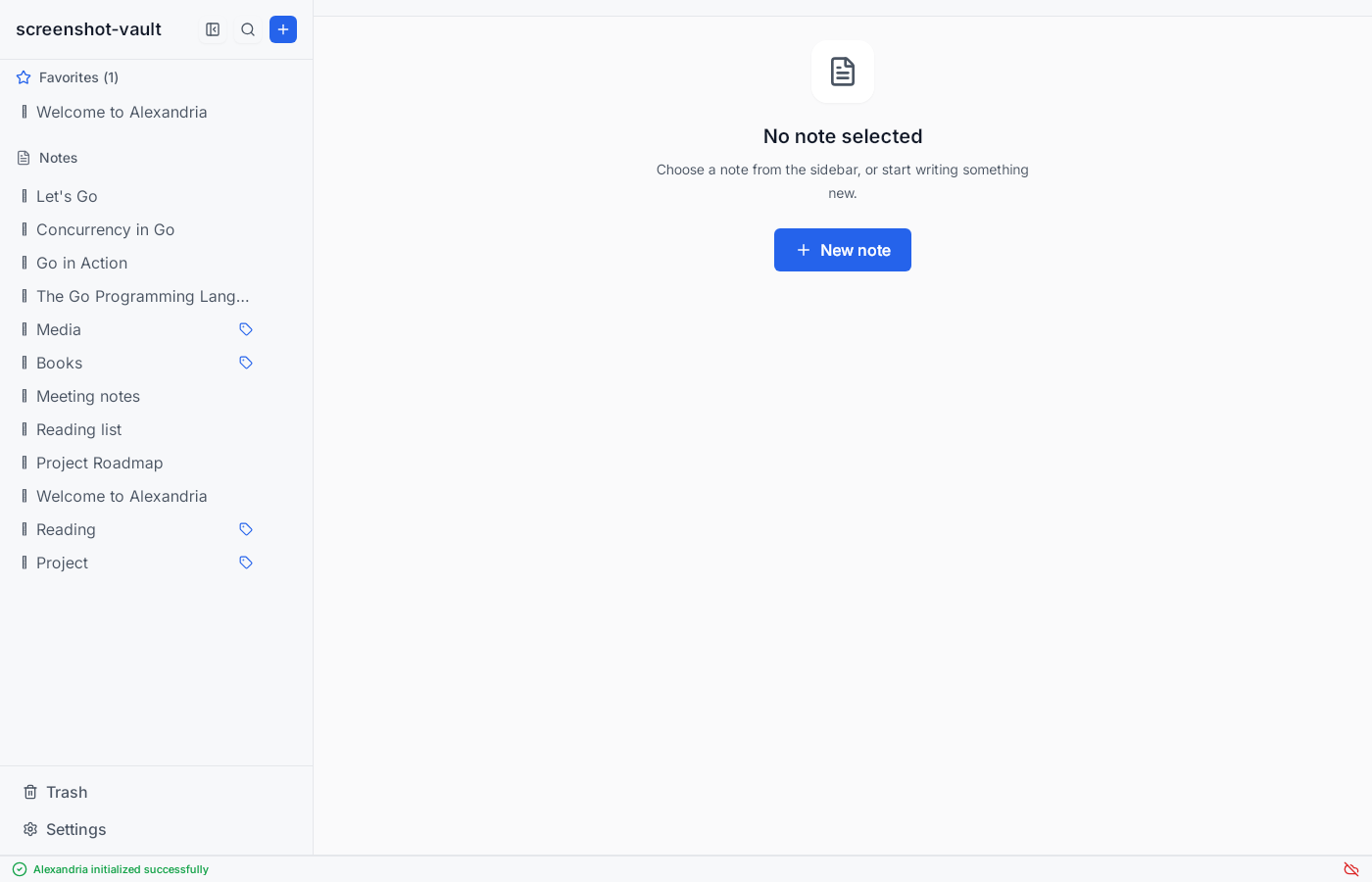Create note with blue plus icon
1372x882 pixels.
pyautogui.click(x=283, y=29)
